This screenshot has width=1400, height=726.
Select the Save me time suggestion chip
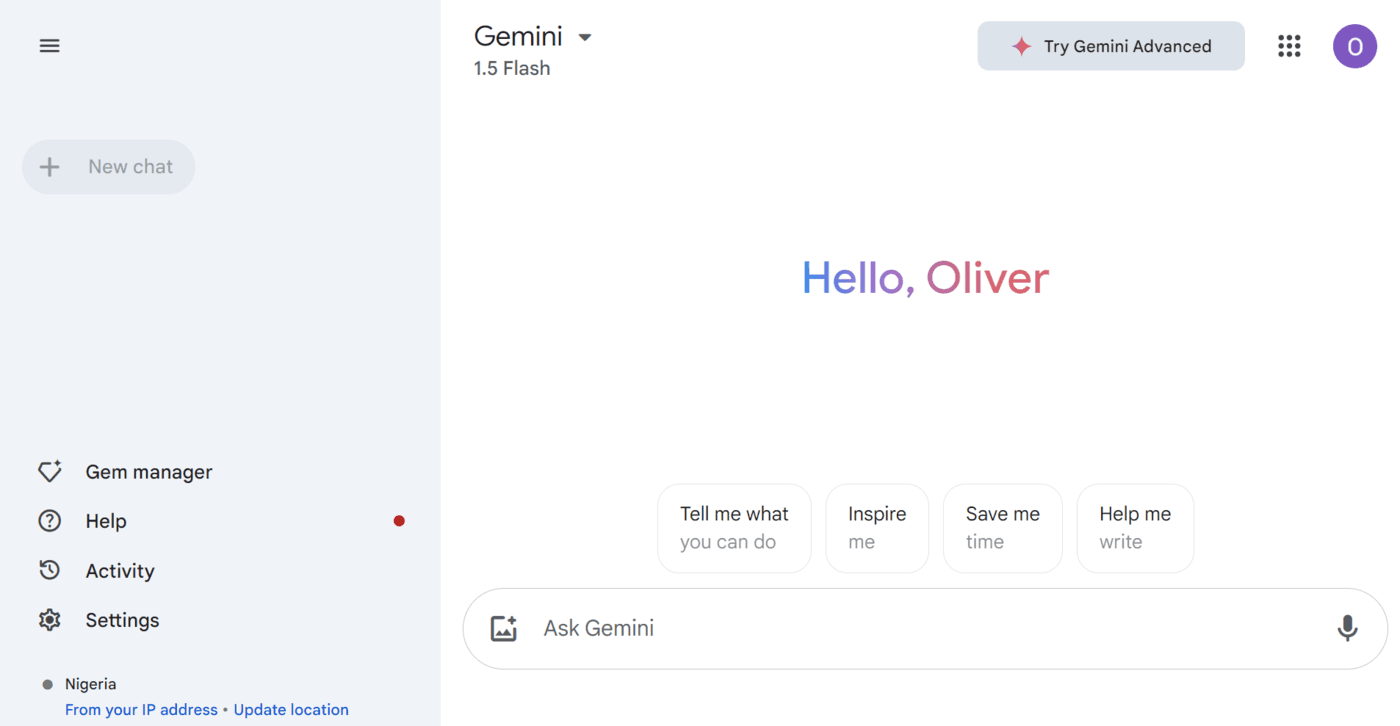[x=1002, y=528]
